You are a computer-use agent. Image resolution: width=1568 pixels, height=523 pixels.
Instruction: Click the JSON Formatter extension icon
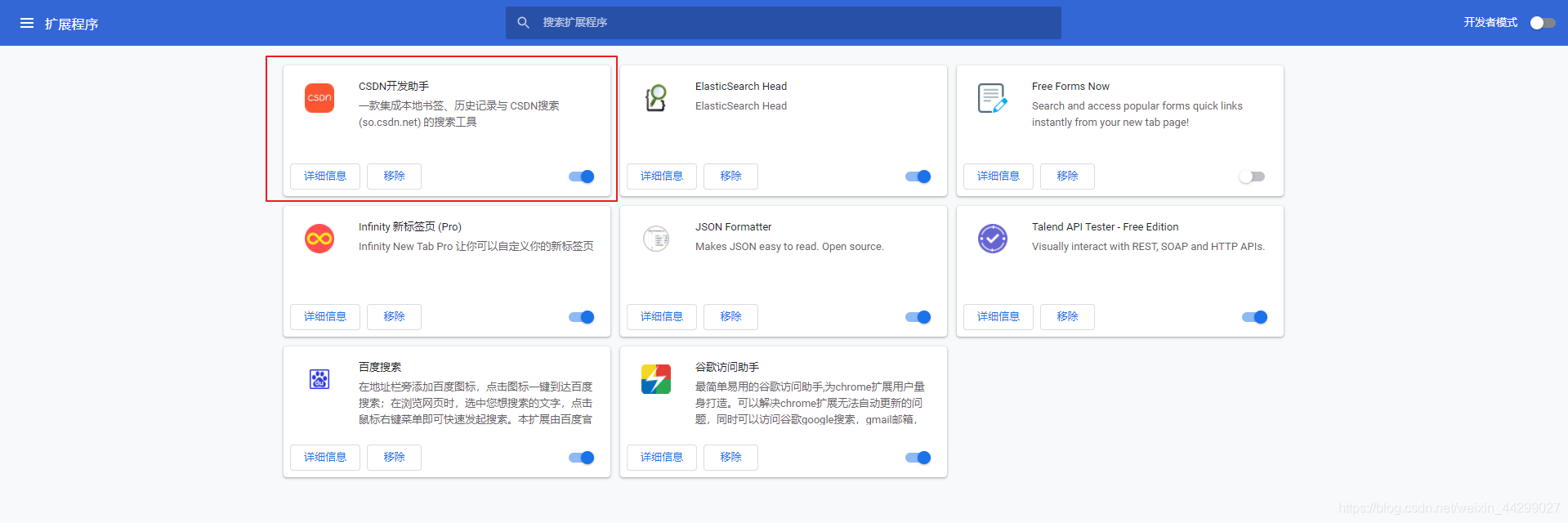(656, 239)
